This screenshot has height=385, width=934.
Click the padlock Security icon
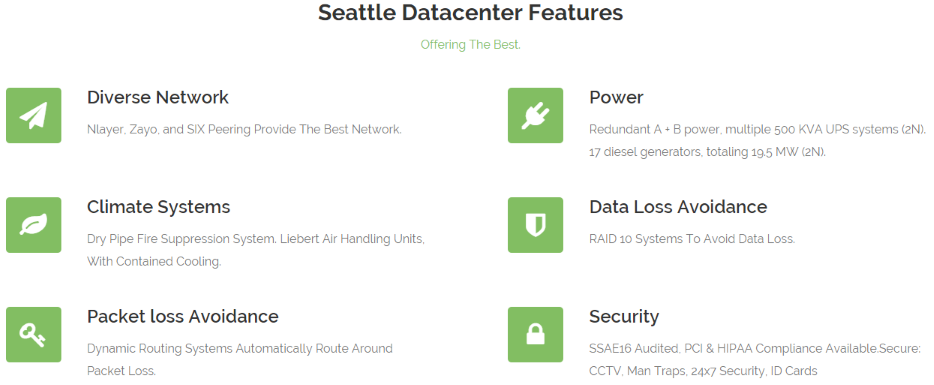[x=535, y=334]
